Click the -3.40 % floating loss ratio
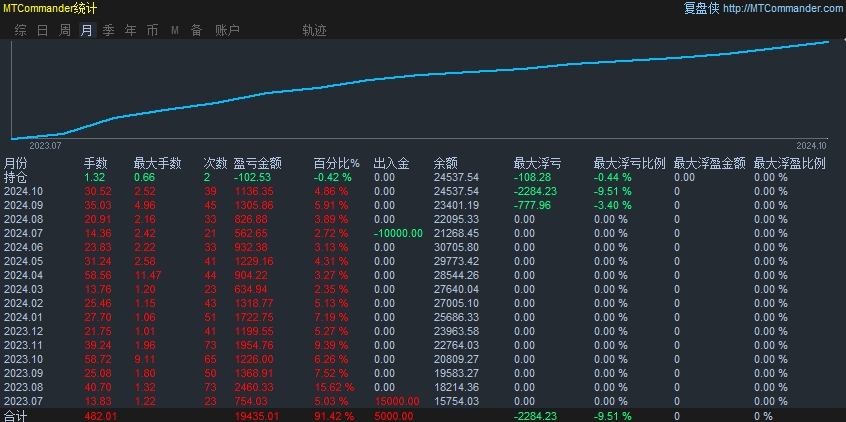846x422 pixels. 612,205
